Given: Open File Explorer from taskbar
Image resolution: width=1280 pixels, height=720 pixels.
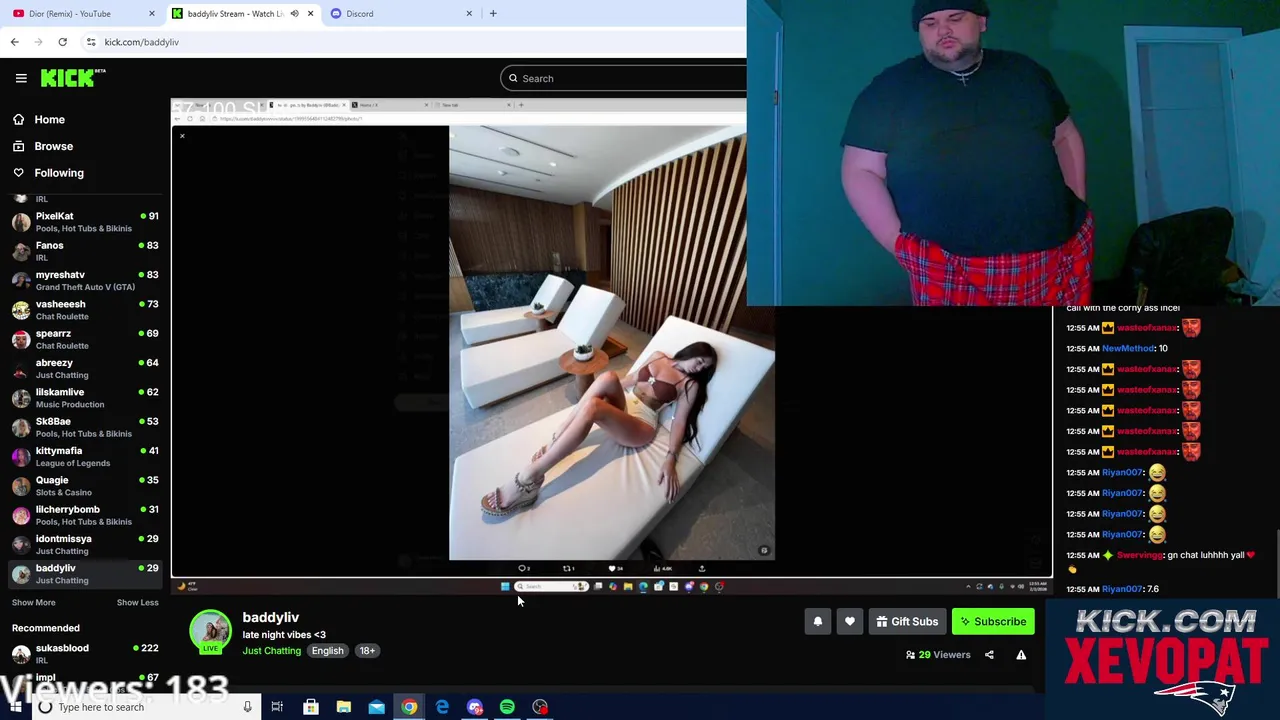Looking at the screenshot, I should point(343,707).
